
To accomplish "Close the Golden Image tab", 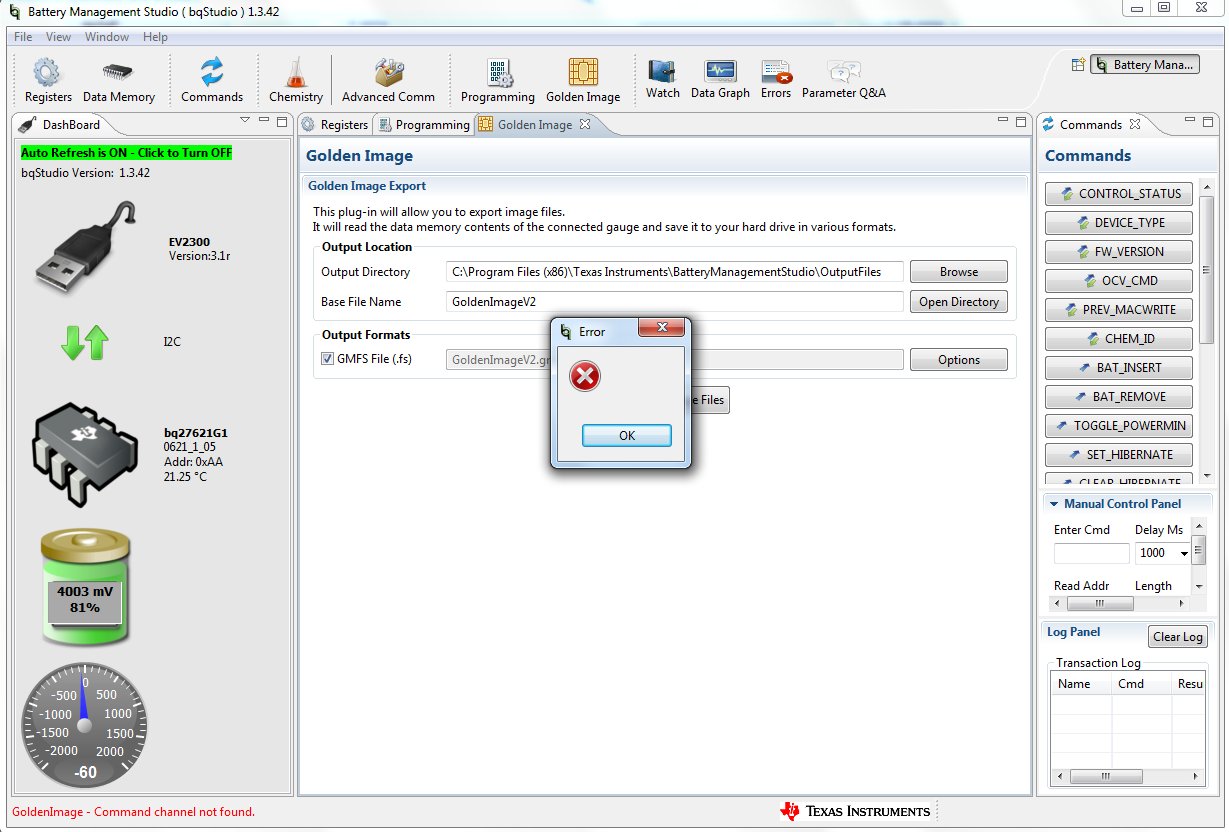I will tap(585, 124).
